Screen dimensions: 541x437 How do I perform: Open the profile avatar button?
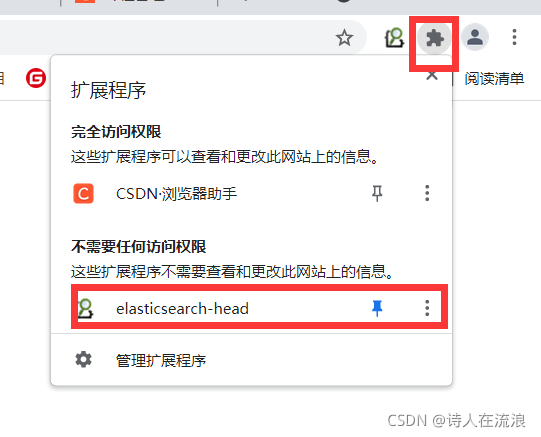(x=475, y=37)
